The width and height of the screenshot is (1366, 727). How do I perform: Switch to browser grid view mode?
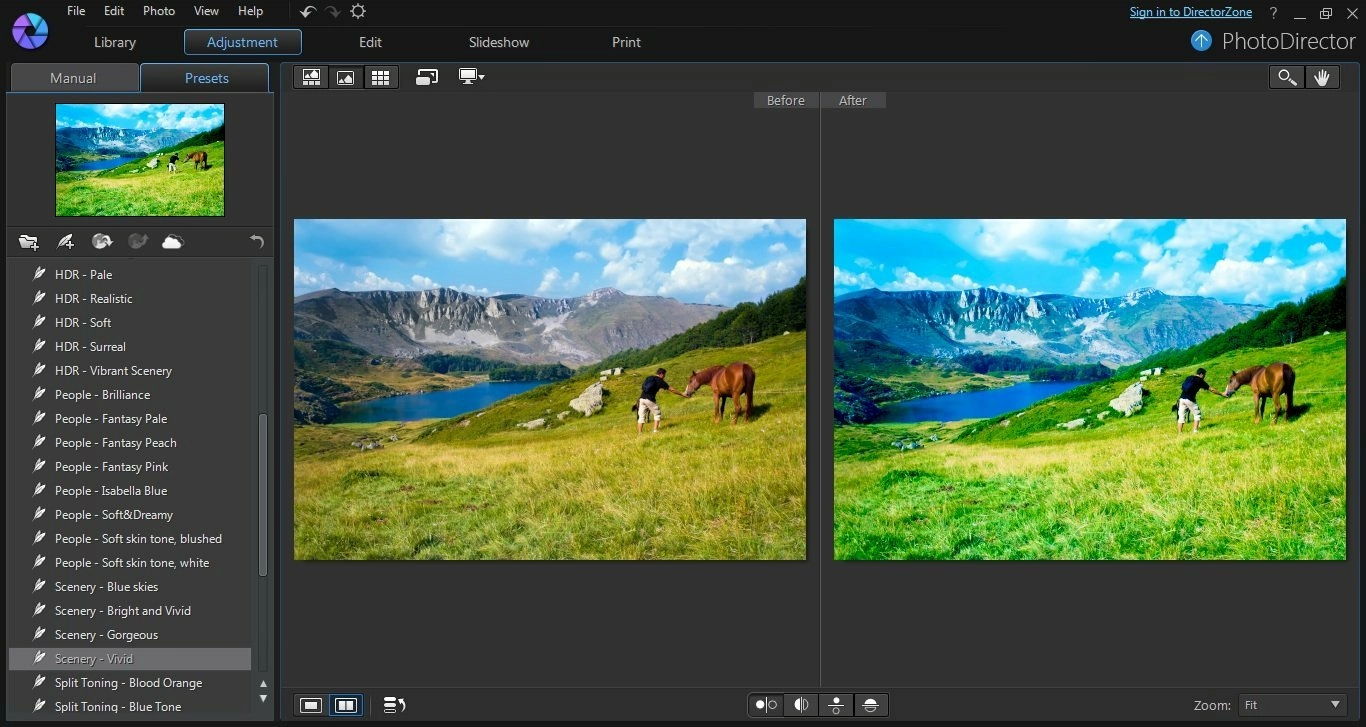(380, 78)
